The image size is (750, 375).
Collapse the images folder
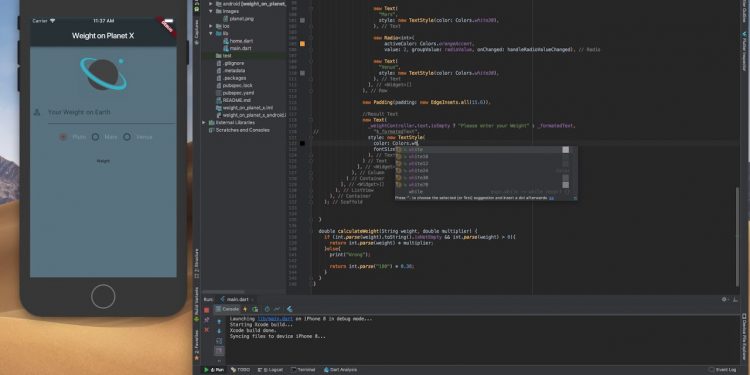pos(211,11)
